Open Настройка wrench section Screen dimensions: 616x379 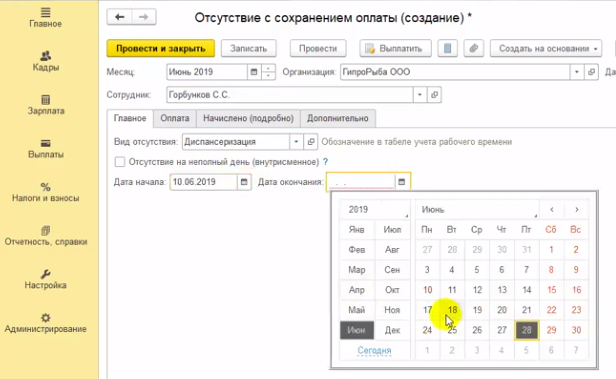pos(46,279)
